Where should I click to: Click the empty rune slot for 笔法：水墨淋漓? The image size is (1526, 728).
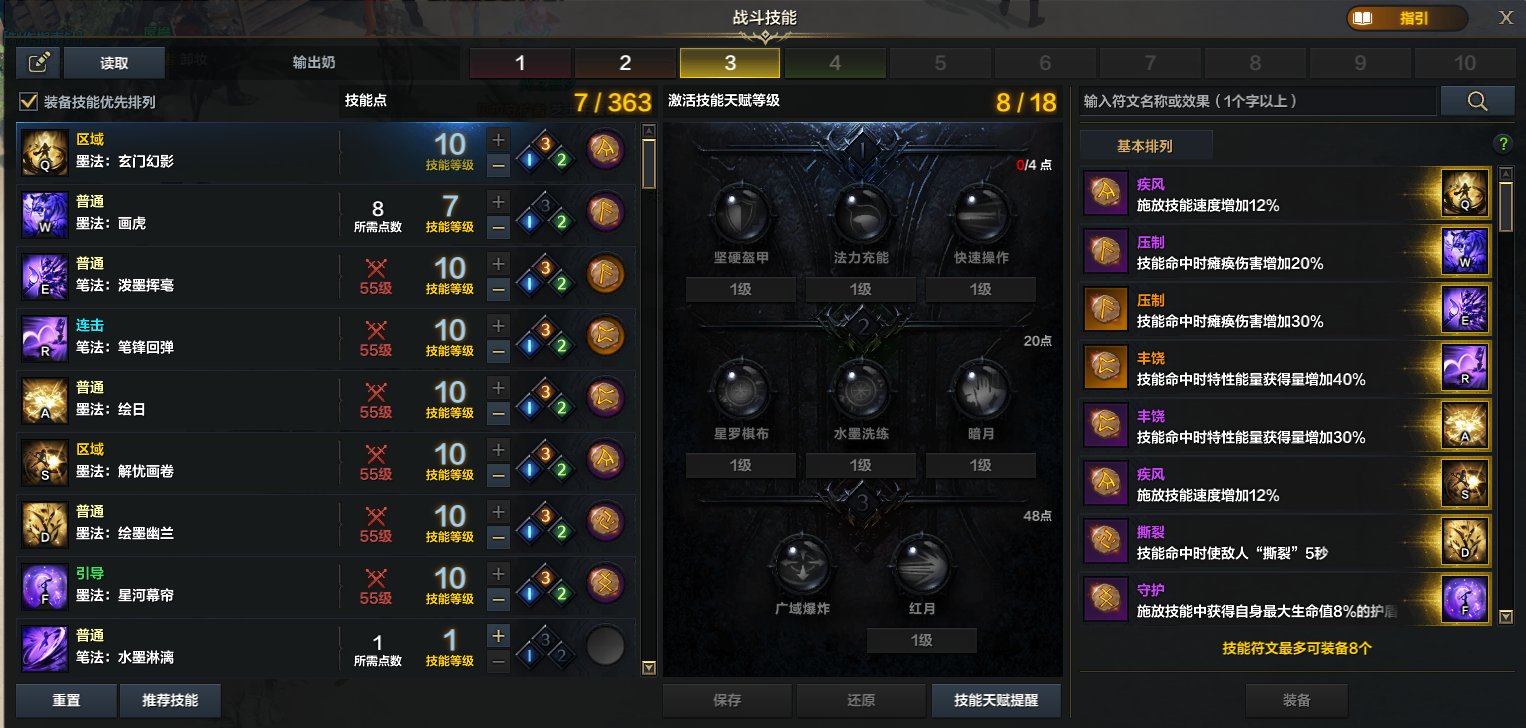(605, 646)
